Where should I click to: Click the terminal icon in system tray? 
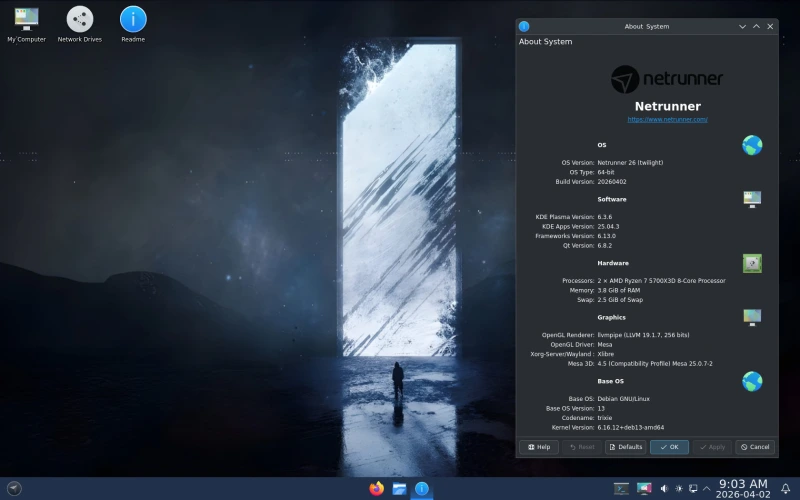621,489
